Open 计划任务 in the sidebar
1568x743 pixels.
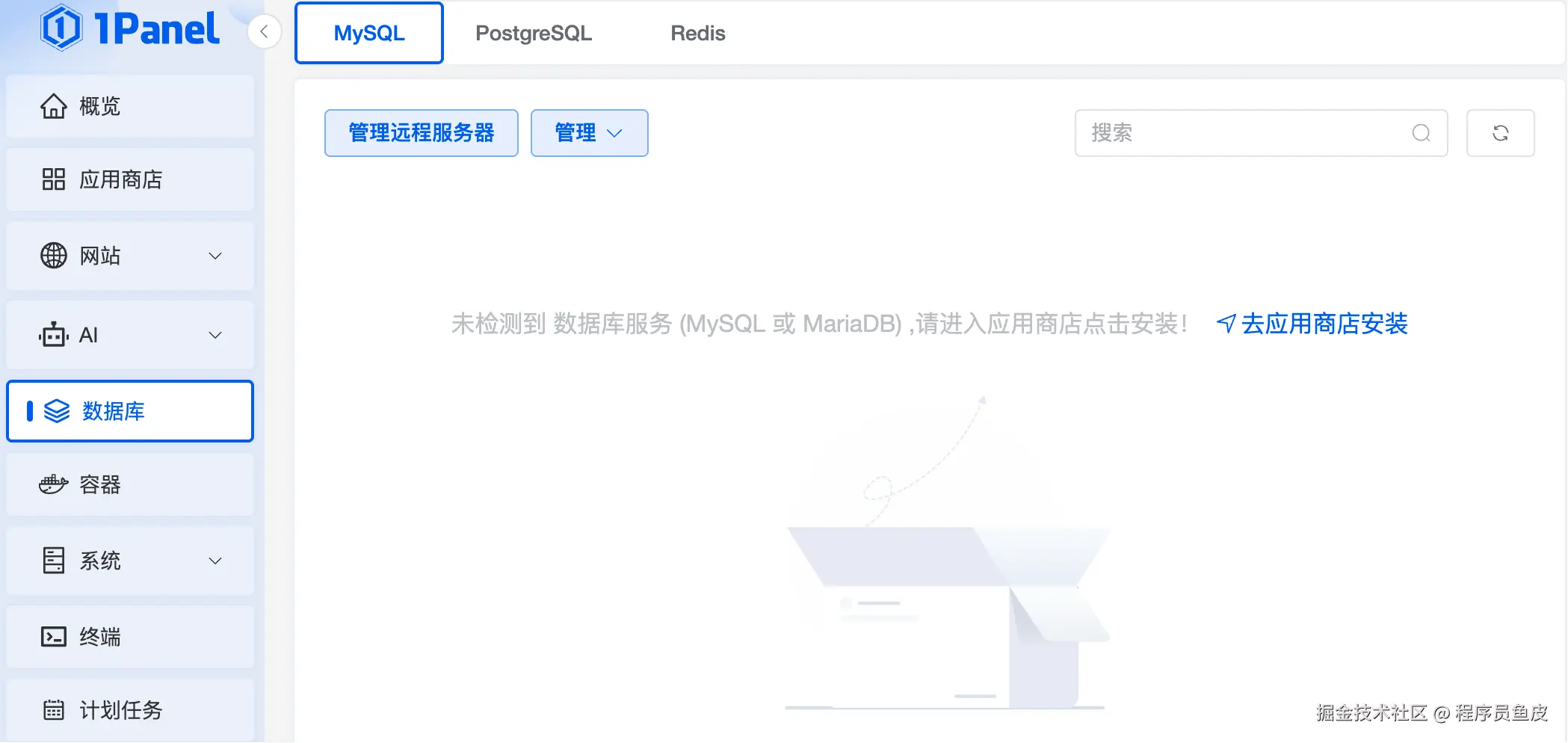130,710
